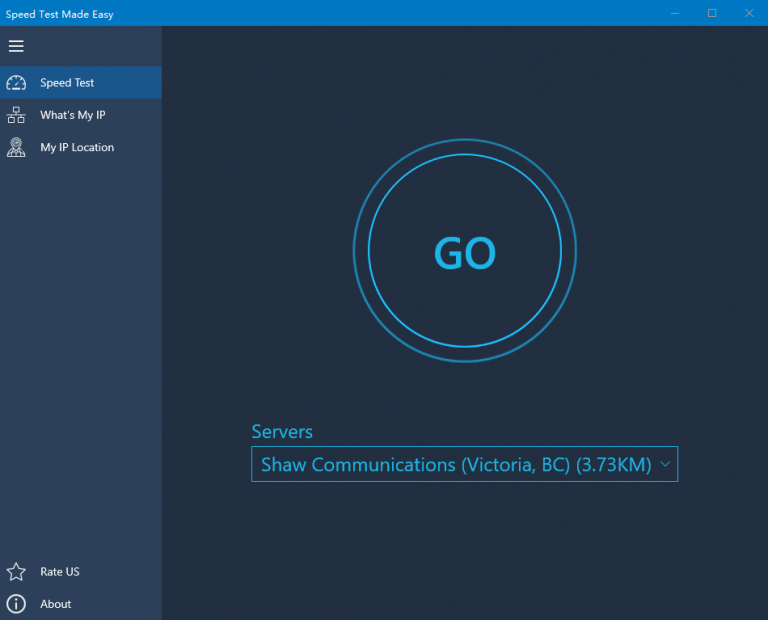Click the Servers heading label
The width and height of the screenshot is (768, 620).
pos(282,432)
